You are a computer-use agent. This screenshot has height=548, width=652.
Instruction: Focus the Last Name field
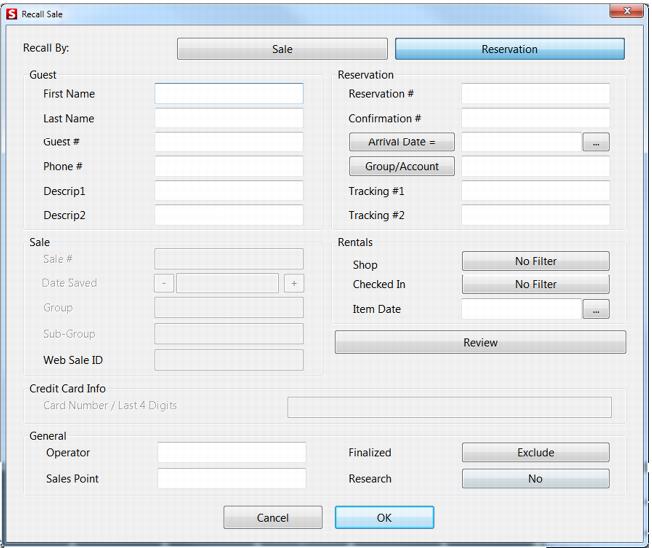coord(229,118)
